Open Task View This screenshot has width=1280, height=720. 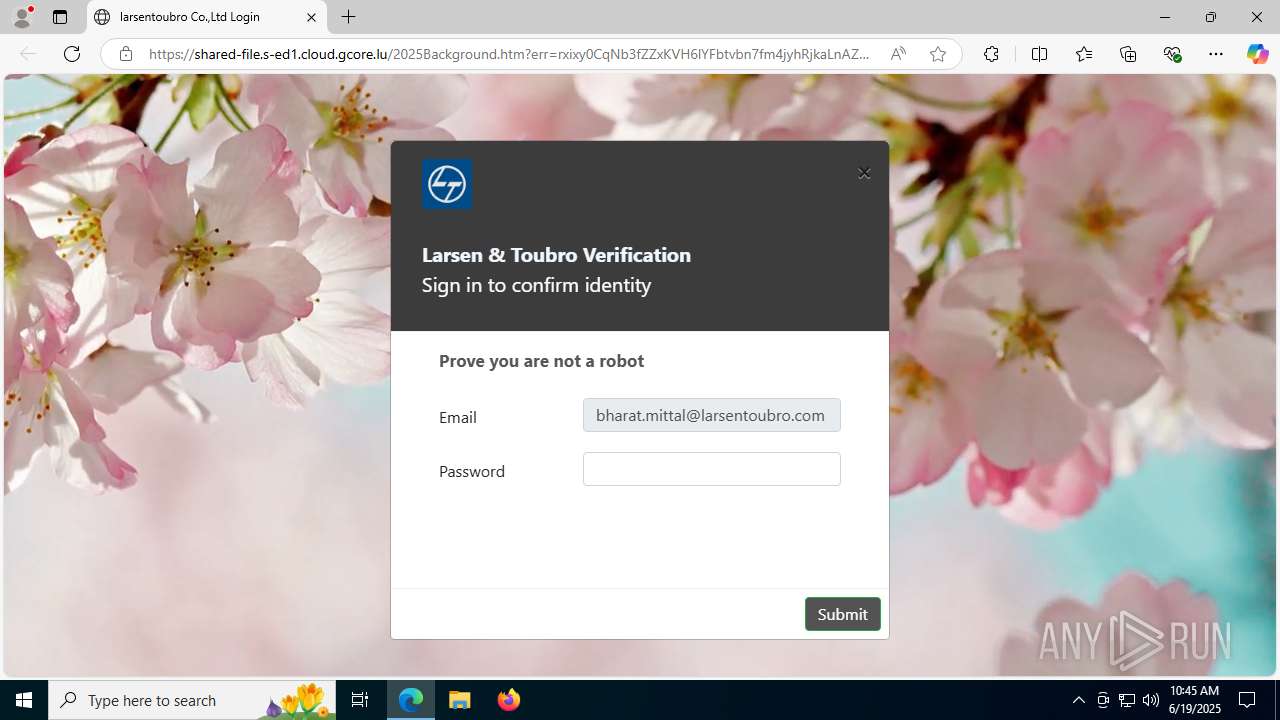[x=360, y=700]
